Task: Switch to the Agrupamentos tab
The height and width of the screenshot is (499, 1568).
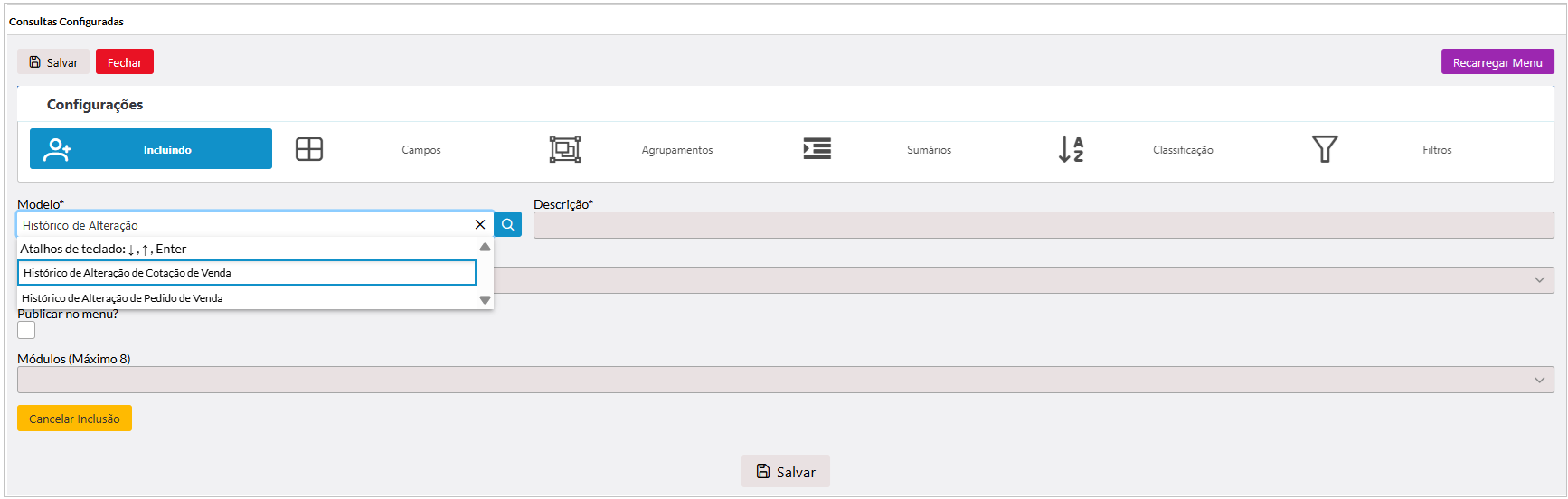Action: [x=676, y=150]
